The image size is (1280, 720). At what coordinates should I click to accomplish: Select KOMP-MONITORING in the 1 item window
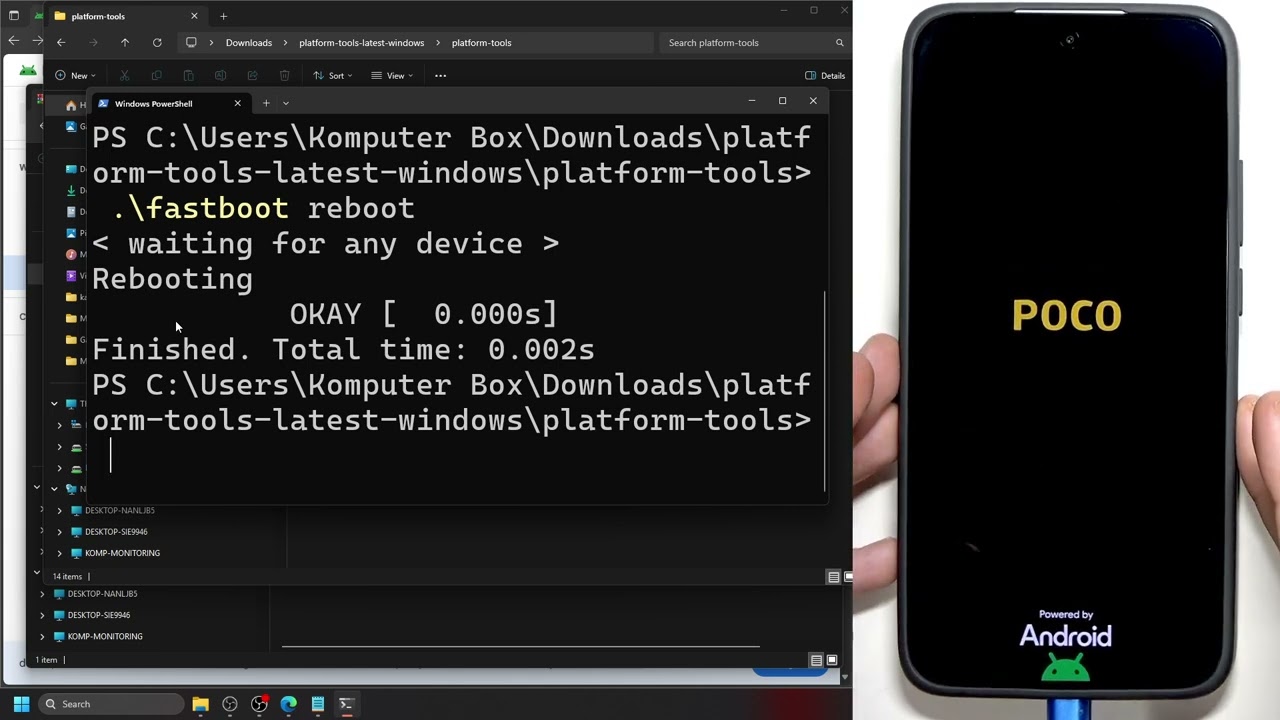pyautogui.click(x=105, y=636)
